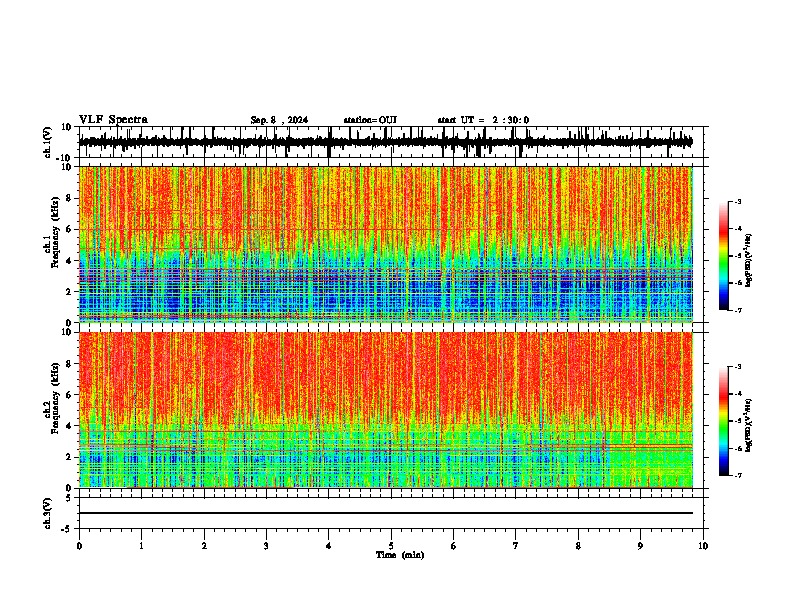This screenshot has height=612, width=792.
Task: Click the "start UT = 2 :30: 0" text
Action: 483,120
